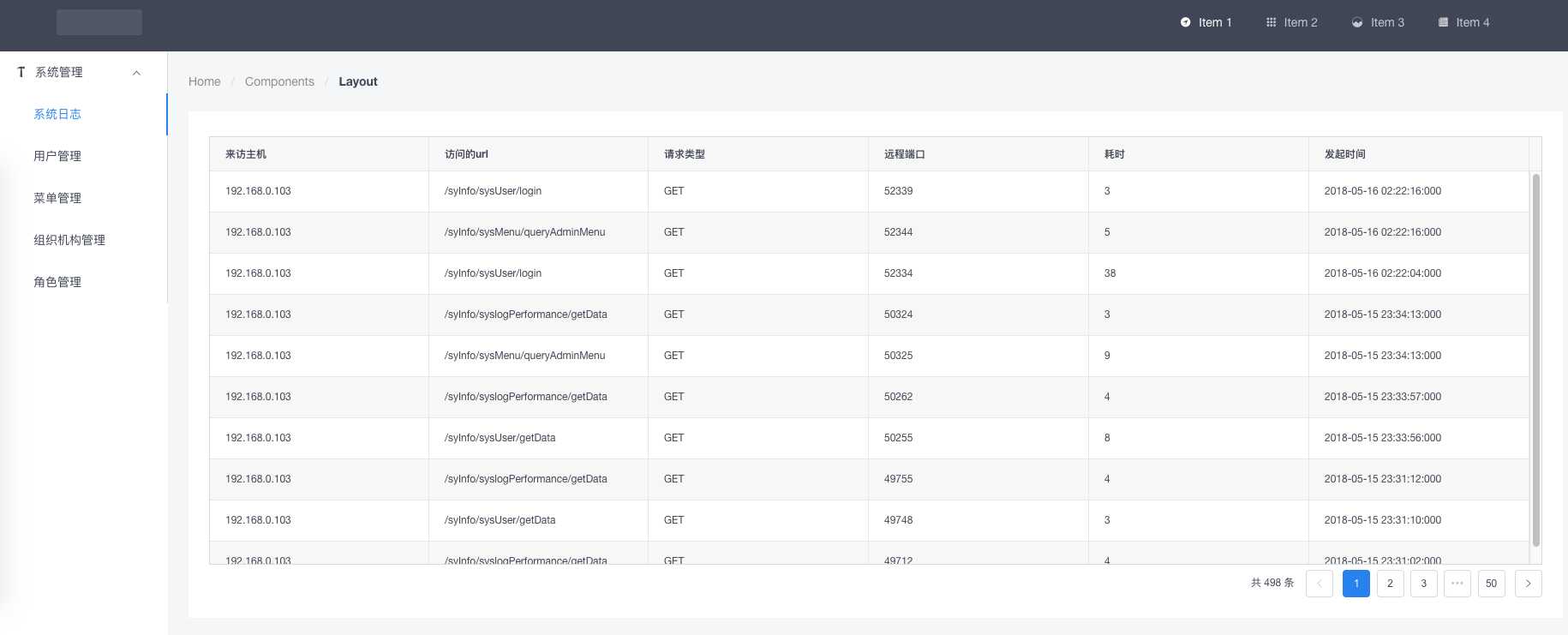Select the Item 3 top navigation label
Screen dimensions: 1568x635
1387,22
